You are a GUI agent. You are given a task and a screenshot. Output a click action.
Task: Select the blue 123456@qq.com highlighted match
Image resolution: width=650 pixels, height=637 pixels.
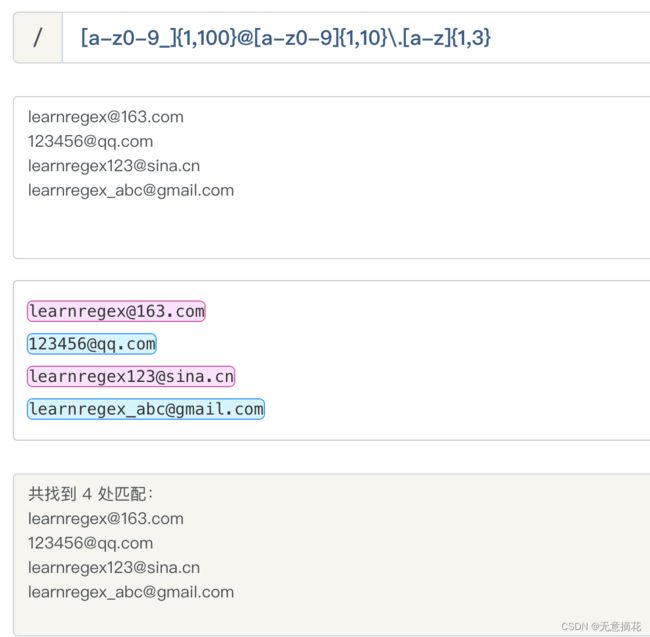click(x=92, y=344)
